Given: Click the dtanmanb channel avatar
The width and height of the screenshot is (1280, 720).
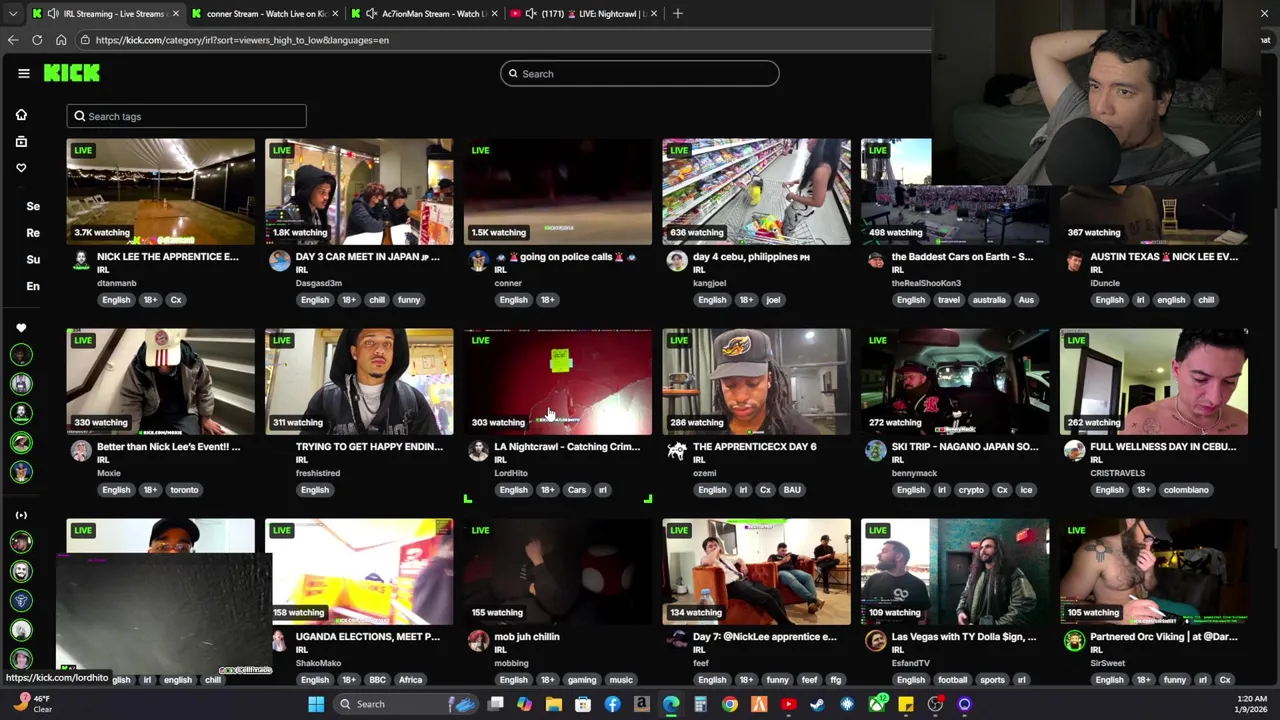Looking at the screenshot, I should (81, 261).
